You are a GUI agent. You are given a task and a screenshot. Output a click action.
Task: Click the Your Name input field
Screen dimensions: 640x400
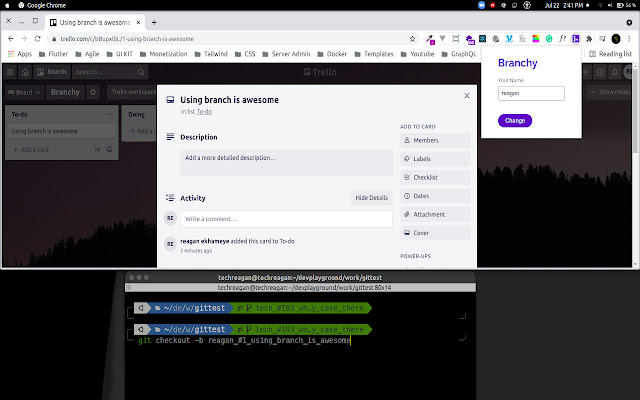(x=531, y=93)
